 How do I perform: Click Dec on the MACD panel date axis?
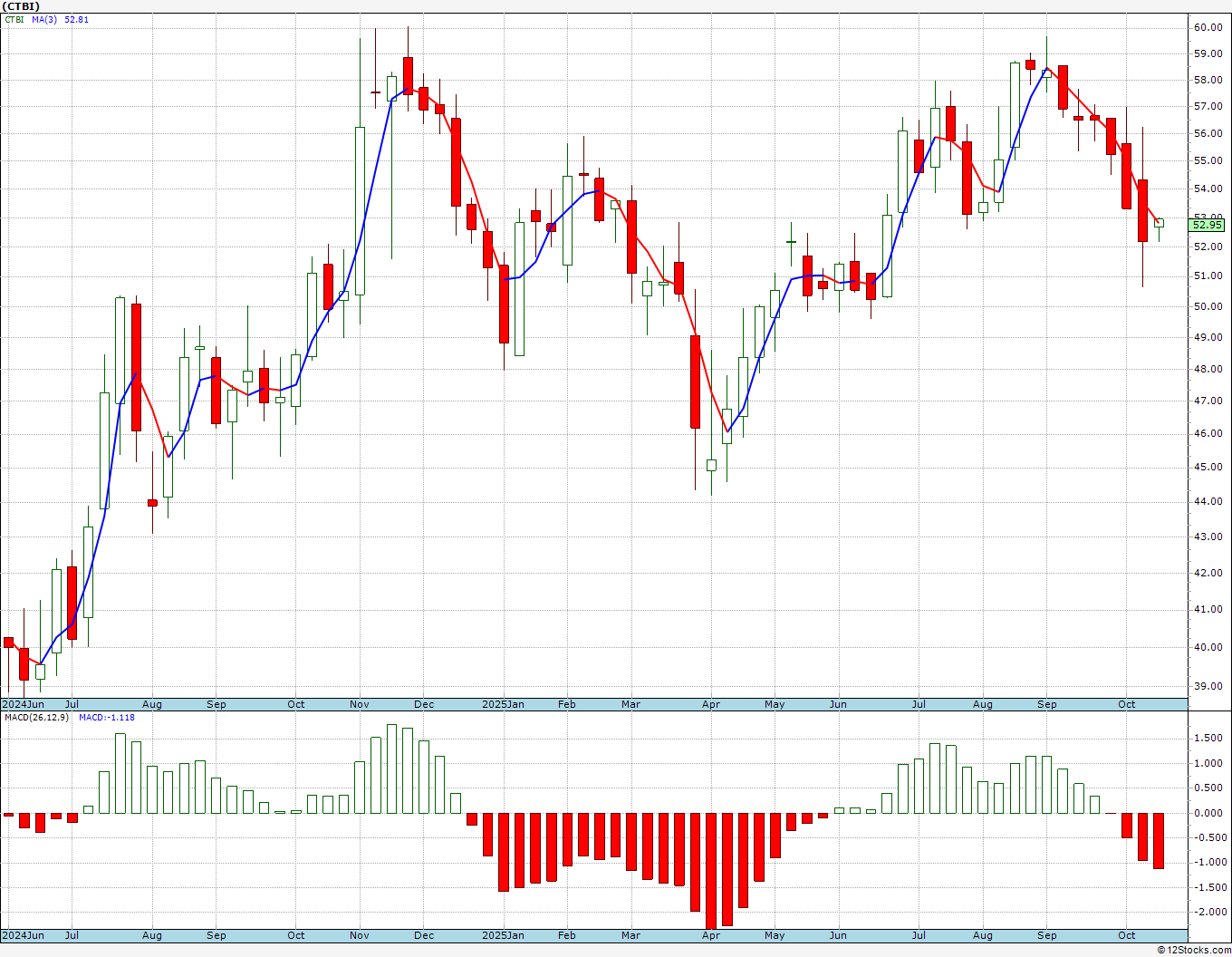pos(423,935)
